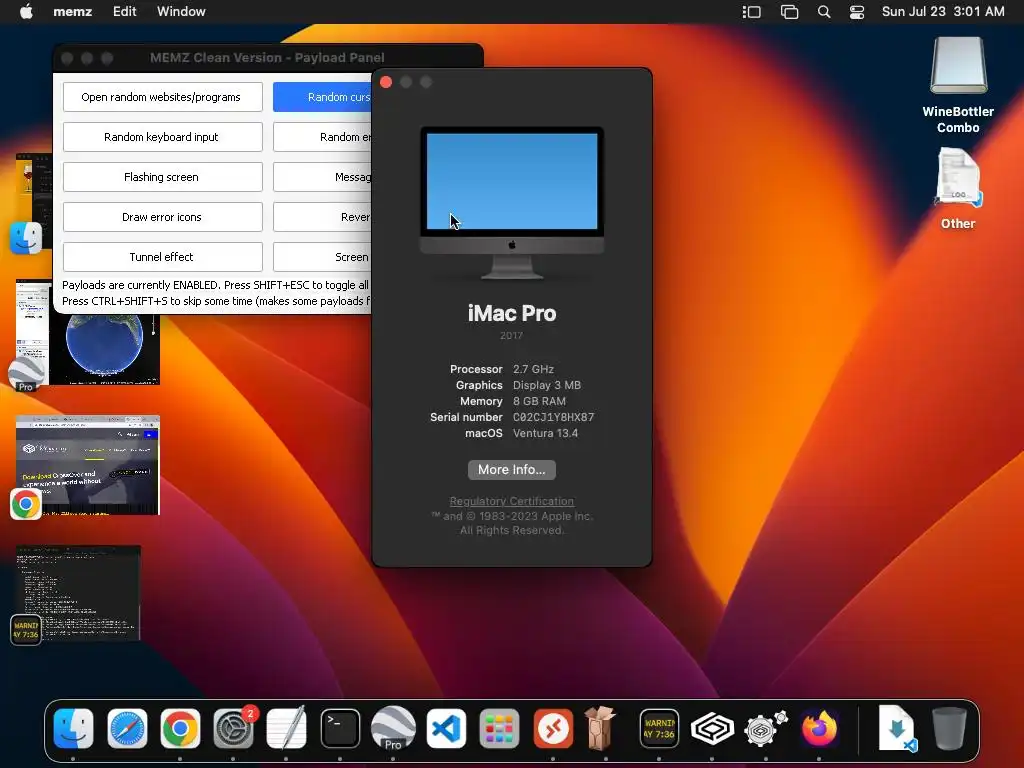Viewport: 1024px width, 768px height.
Task: Open the Edit menu
Action: click(x=124, y=12)
